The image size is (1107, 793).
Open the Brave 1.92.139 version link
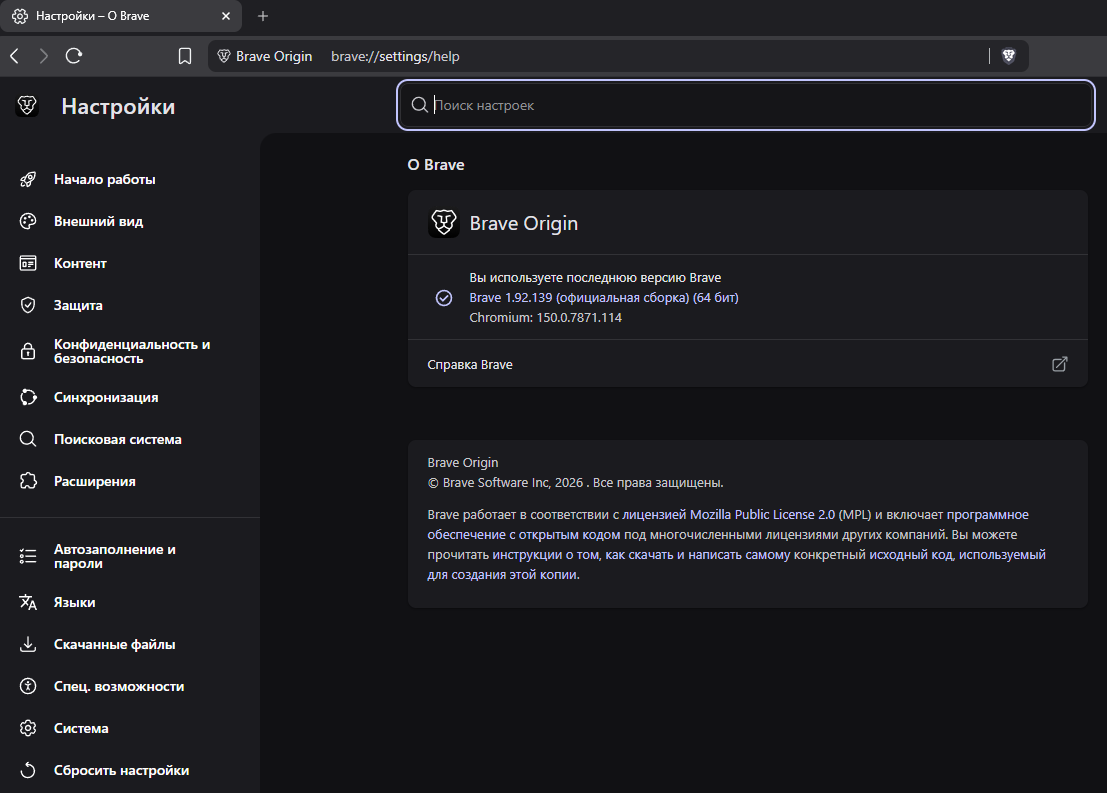(x=604, y=298)
